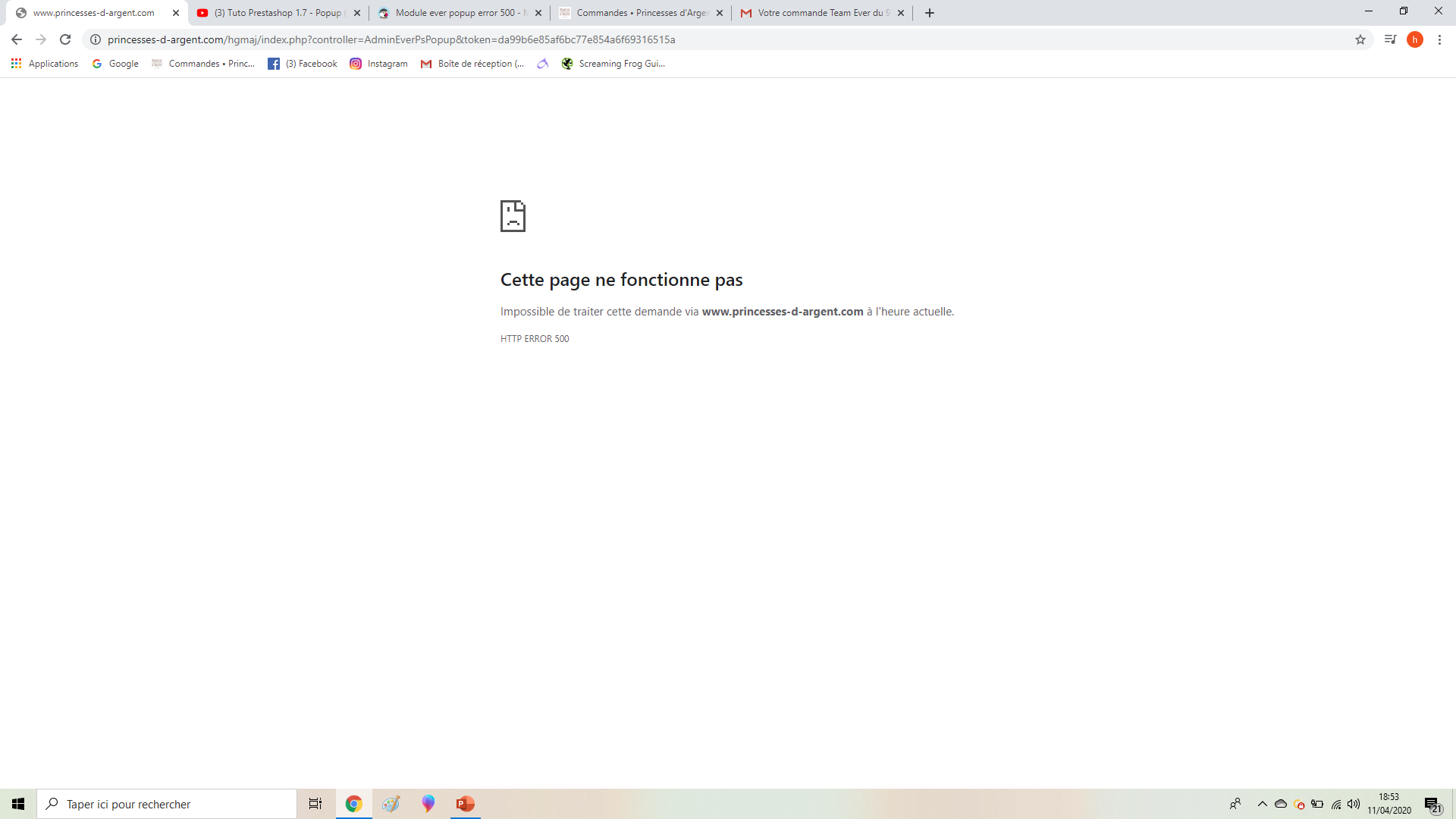
Task: Open volume control in system tray
Action: pos(1354,804)
